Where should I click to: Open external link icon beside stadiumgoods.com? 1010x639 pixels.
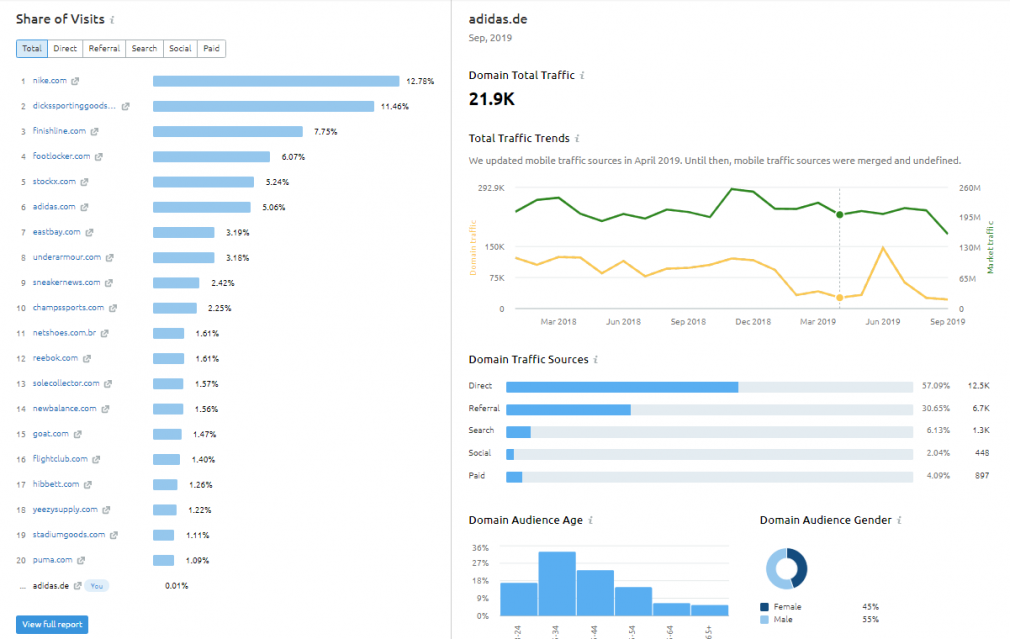pos(113,535)
